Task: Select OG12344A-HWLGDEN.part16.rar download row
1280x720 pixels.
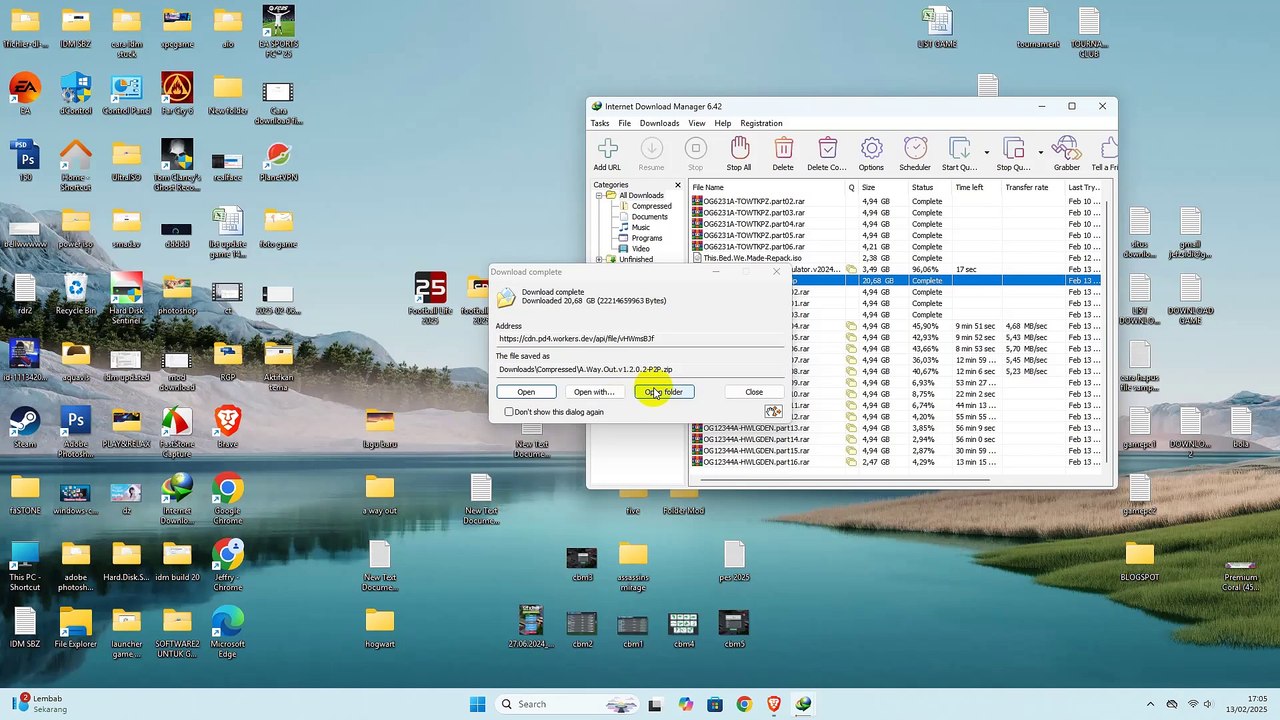Action: (896, 462)
